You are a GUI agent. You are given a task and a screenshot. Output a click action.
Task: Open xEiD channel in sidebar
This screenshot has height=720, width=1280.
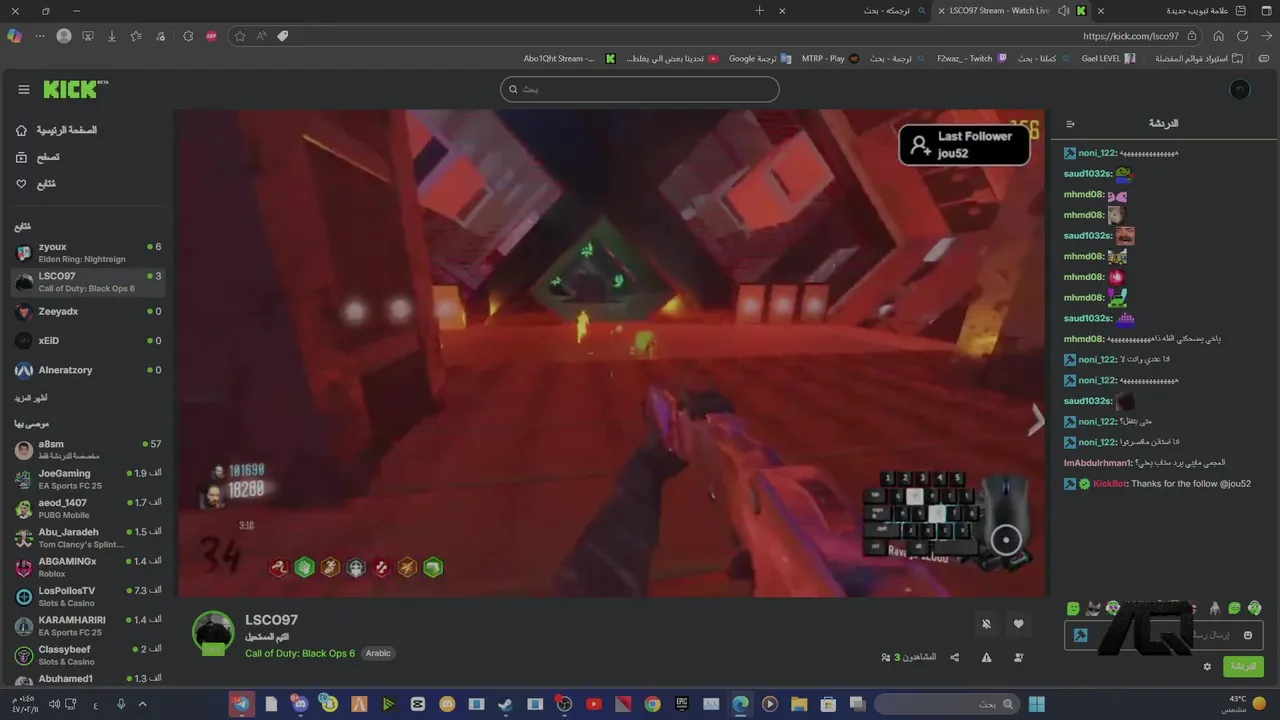[x=88, y=341]
